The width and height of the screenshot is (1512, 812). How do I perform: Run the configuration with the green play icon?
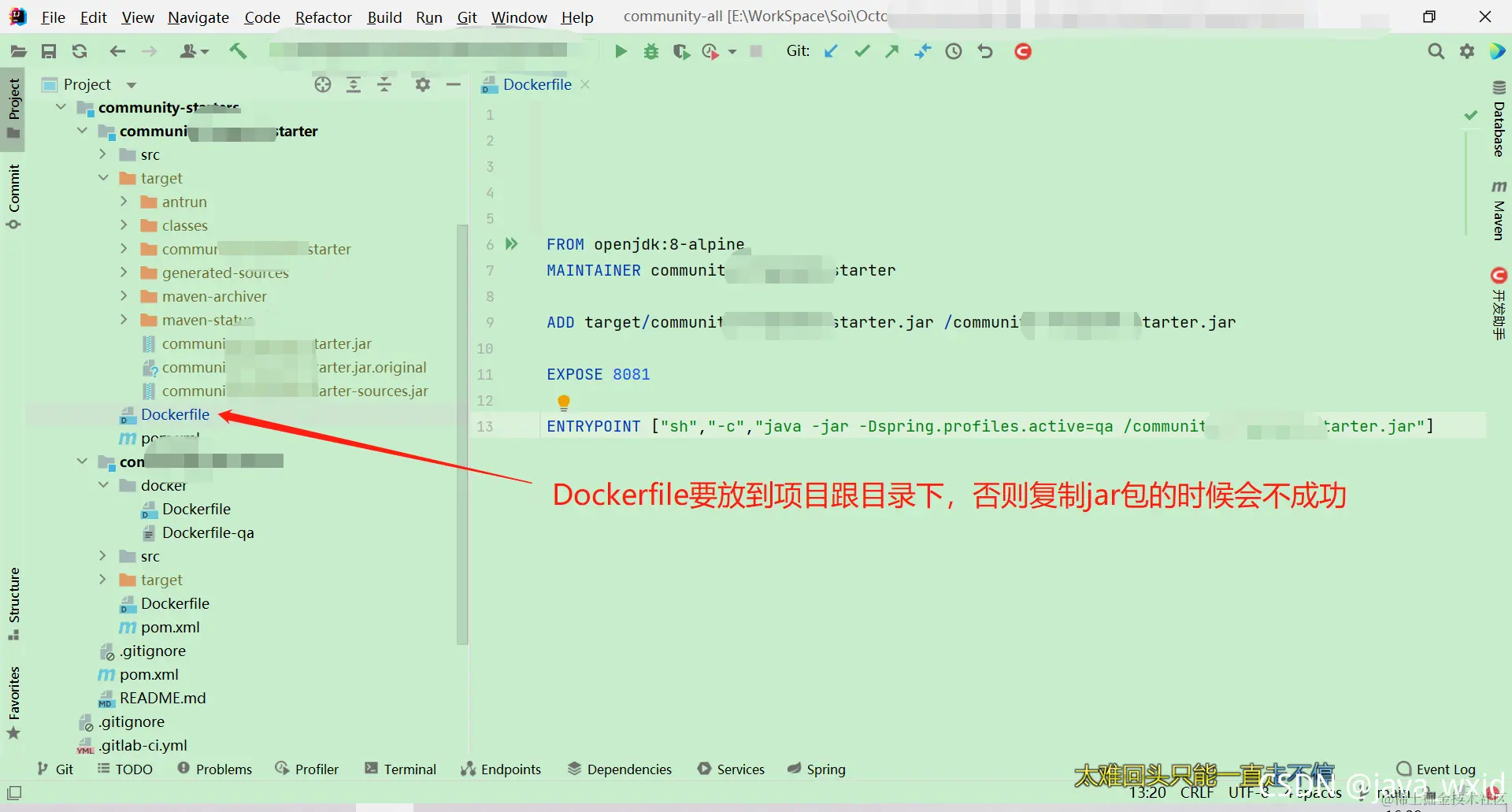(621, 52)
